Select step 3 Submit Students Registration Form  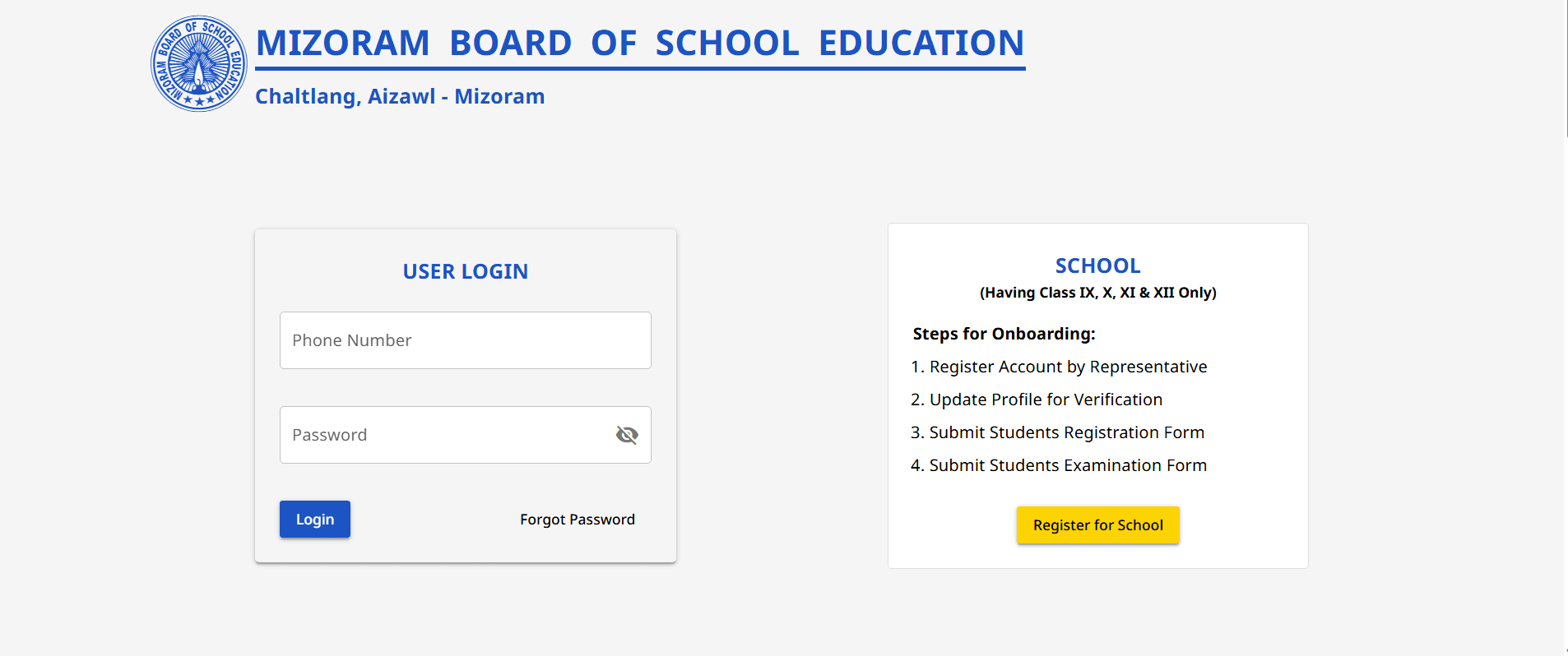tap(1057, 432)
